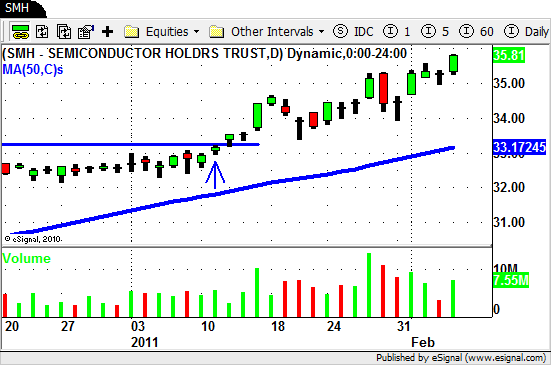Click the Published by eSignal footer text
Screen dimensions: 551x365
(x=461, y=358)
